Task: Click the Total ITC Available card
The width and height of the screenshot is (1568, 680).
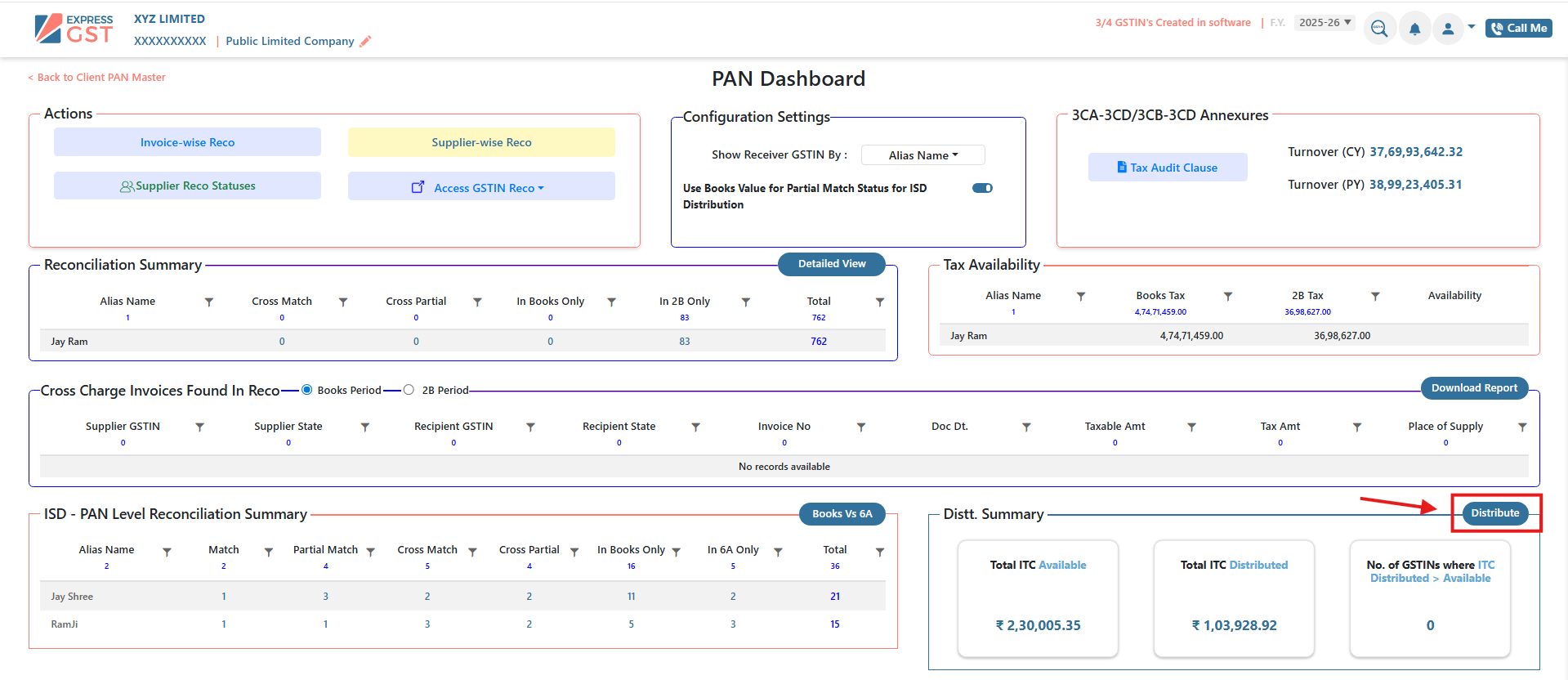Action: pyautogui.click(x=1038, y=598)
